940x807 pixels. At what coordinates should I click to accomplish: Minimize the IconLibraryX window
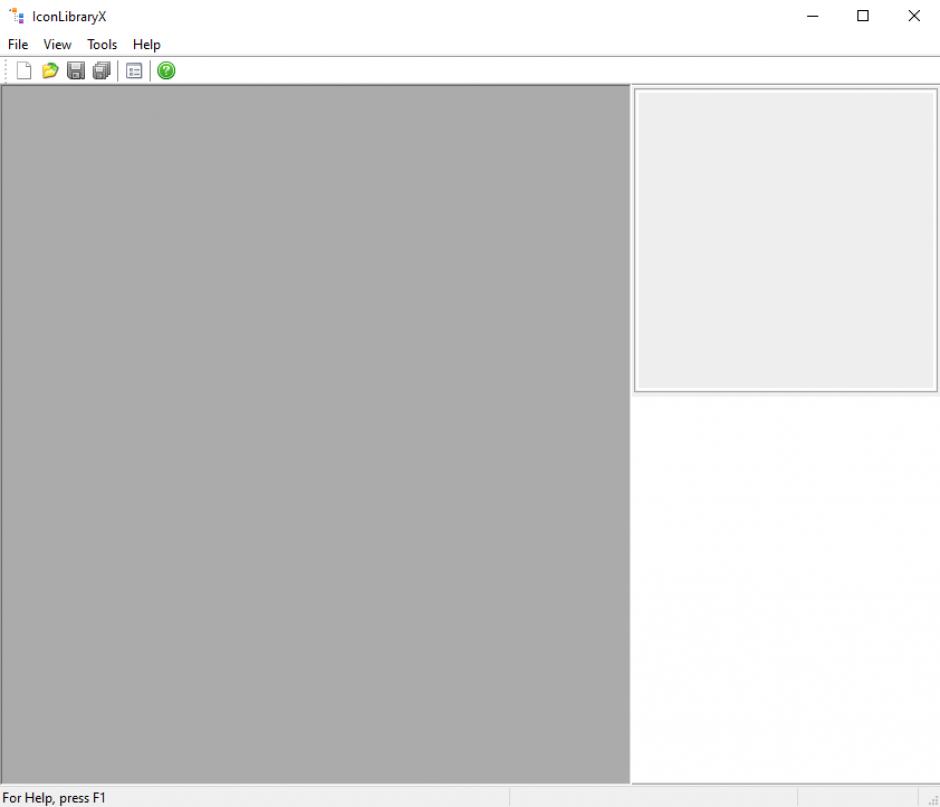coord(812,16)
